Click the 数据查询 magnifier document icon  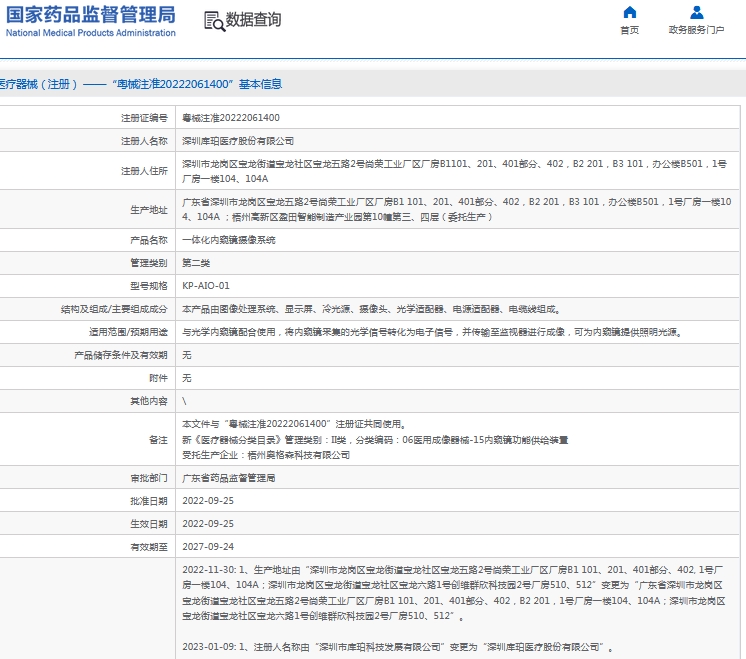click(215, 21)
